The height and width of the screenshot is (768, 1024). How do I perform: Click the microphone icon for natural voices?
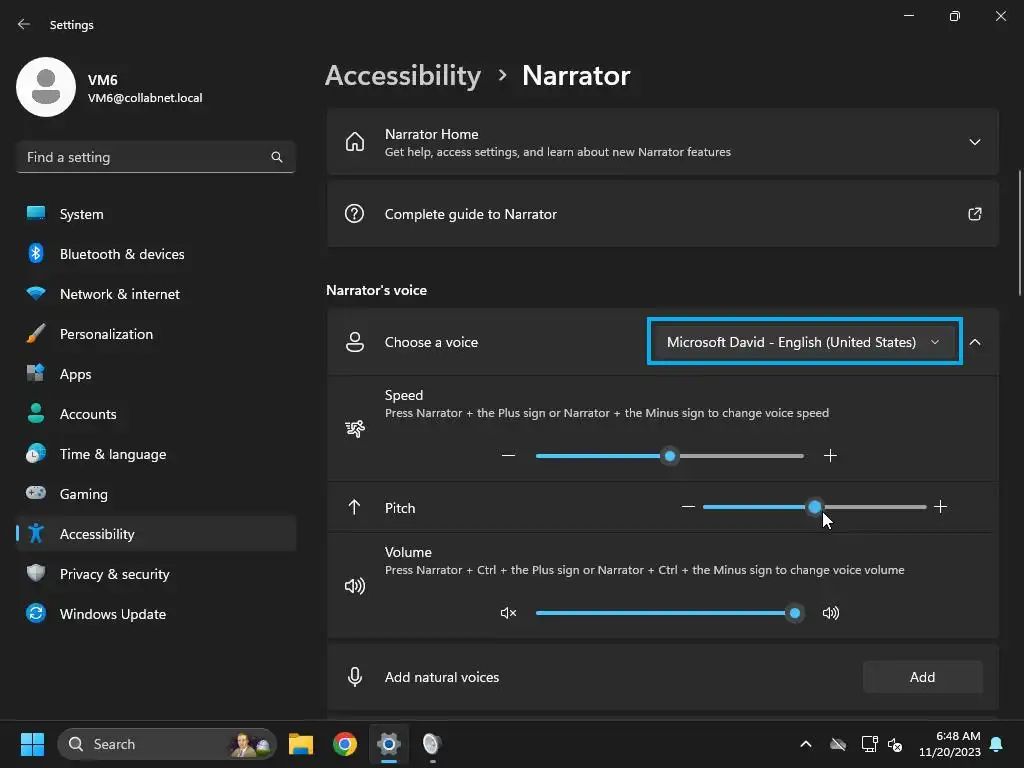[x=355, y=677]
